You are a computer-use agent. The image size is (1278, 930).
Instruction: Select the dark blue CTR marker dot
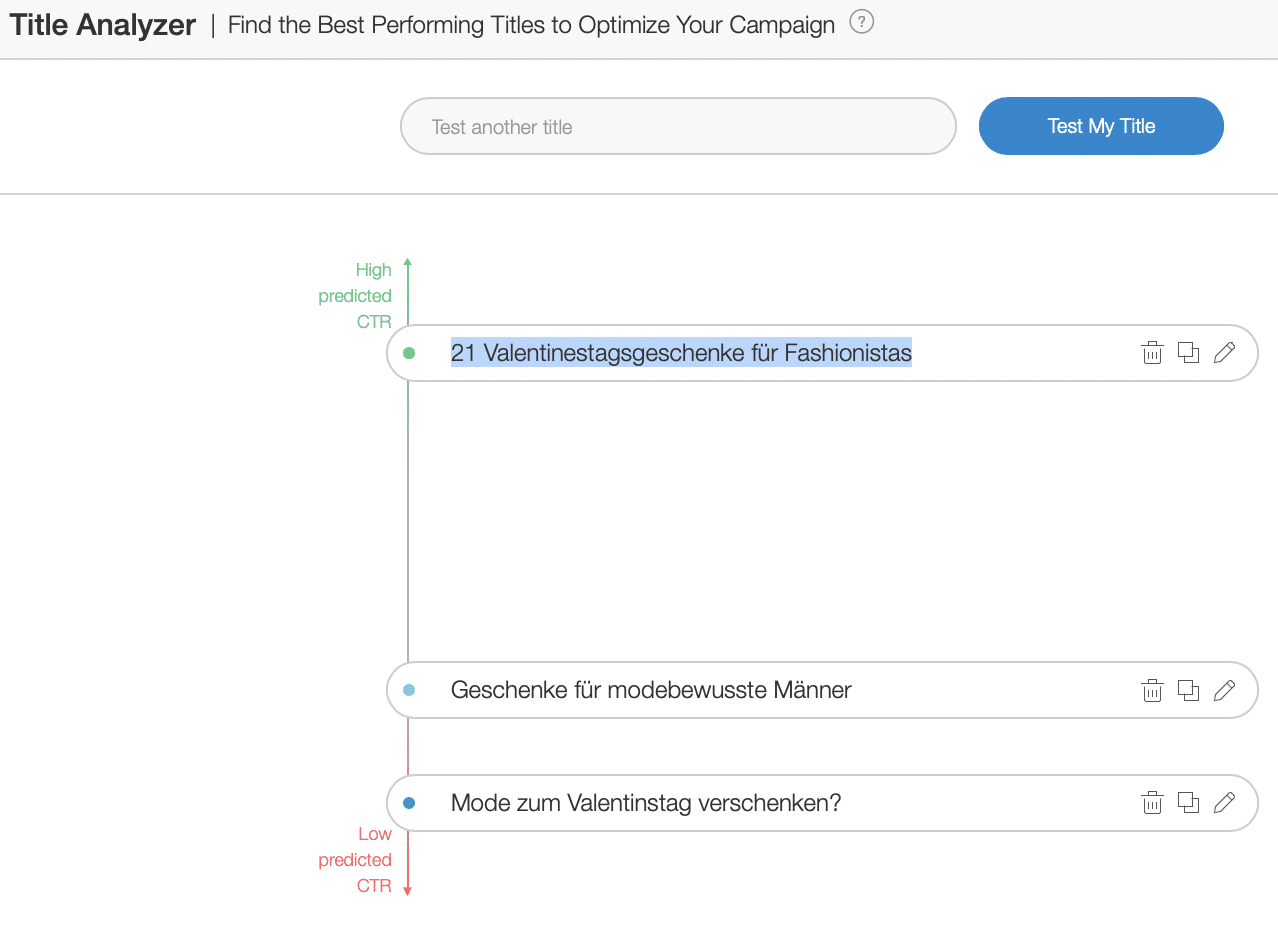pyautogui.click(x=408, y=803)
